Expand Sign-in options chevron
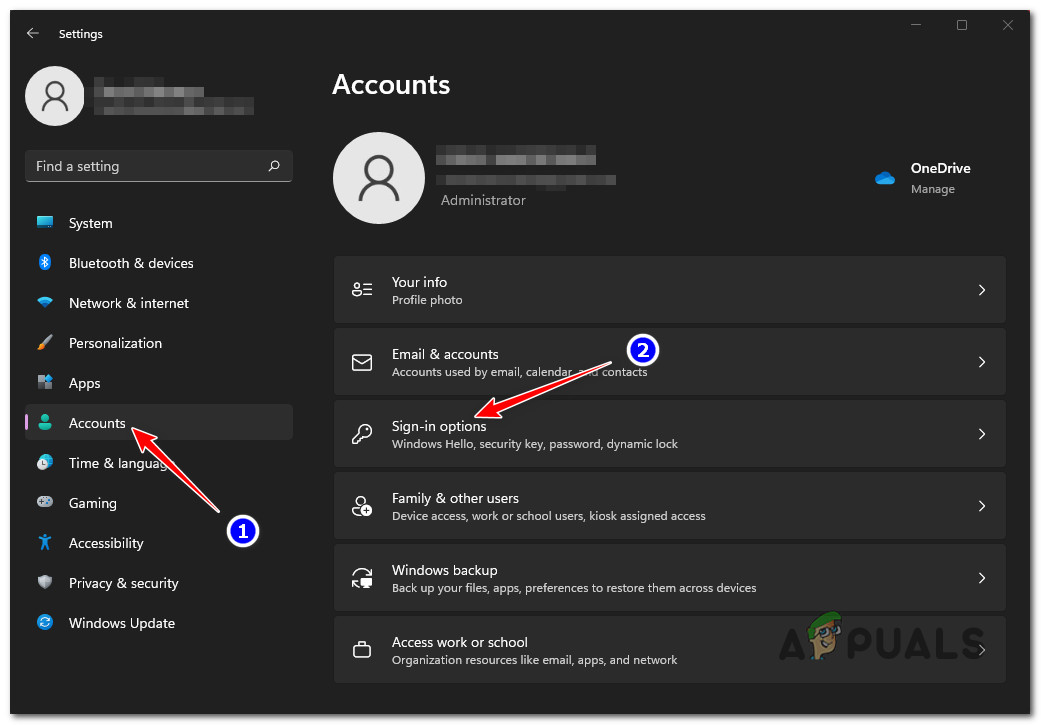 click(982, 434)
